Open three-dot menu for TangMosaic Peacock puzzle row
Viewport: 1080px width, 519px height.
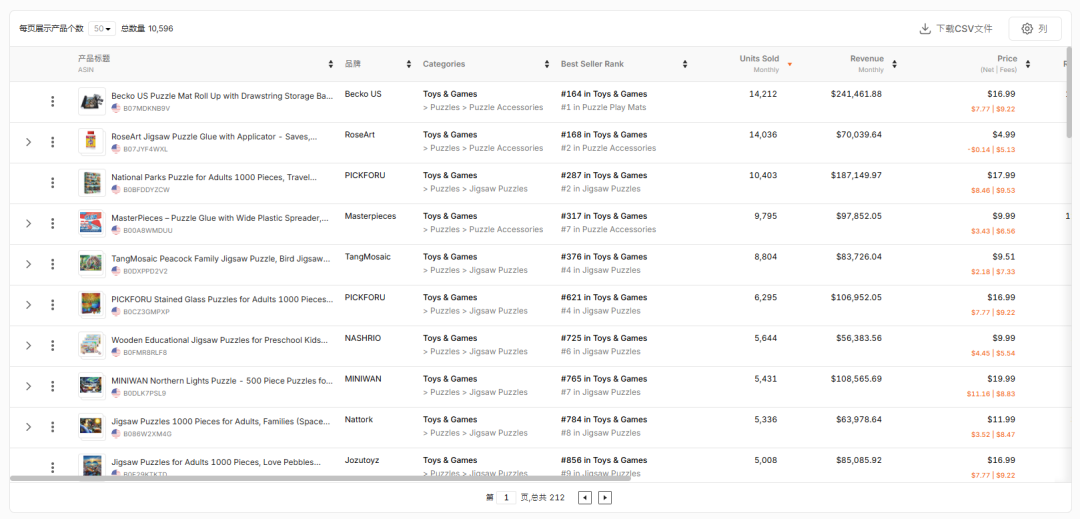coord(53,264)
